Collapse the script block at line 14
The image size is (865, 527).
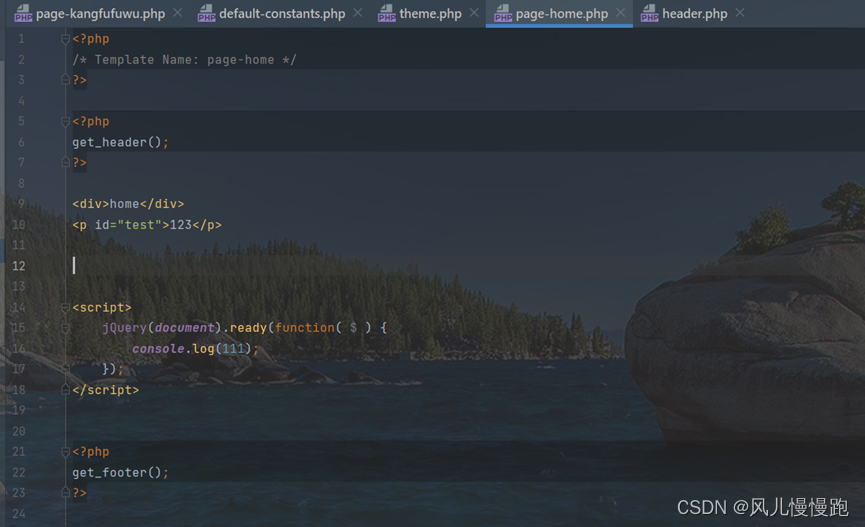65,307
